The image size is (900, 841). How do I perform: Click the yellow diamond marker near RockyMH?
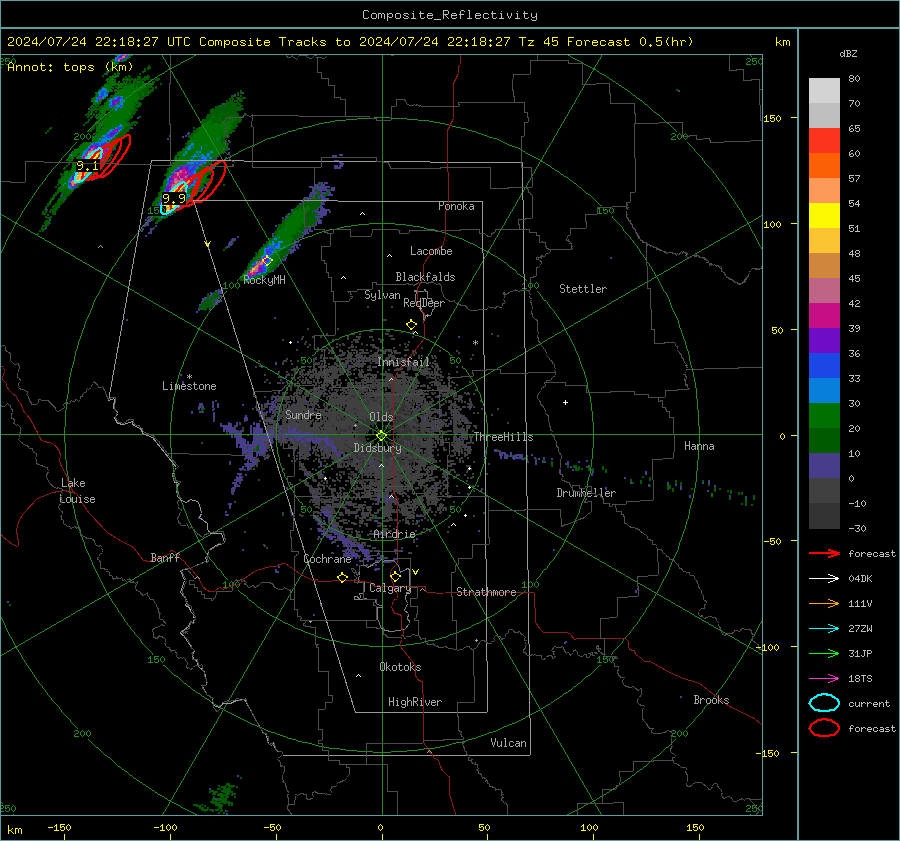[x=267, y=261]
